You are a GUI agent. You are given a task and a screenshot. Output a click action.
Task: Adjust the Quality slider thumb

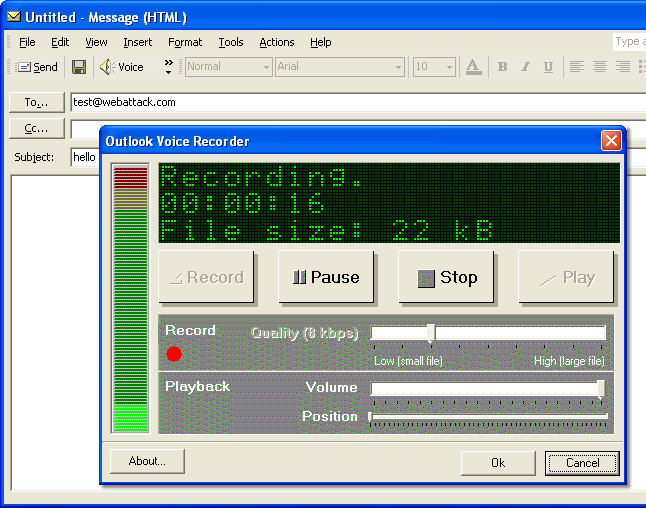[431, 333]
